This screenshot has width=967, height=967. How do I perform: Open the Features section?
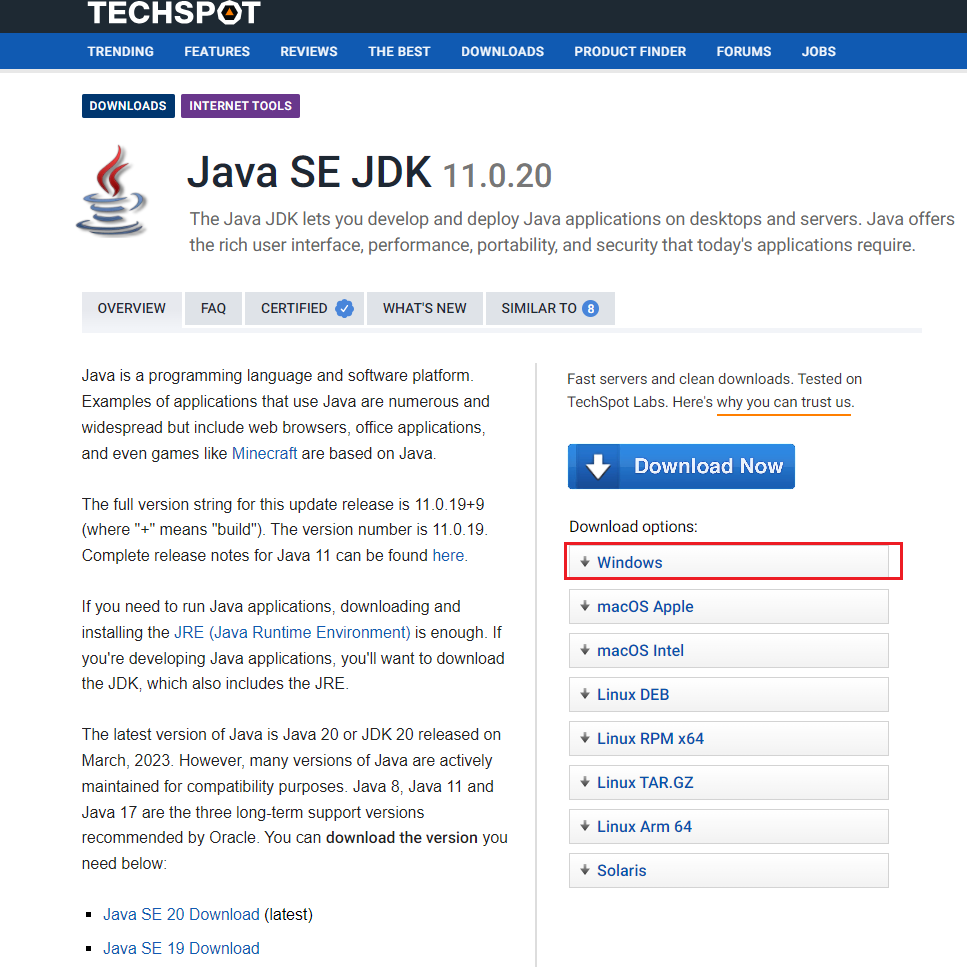[217, 52]
